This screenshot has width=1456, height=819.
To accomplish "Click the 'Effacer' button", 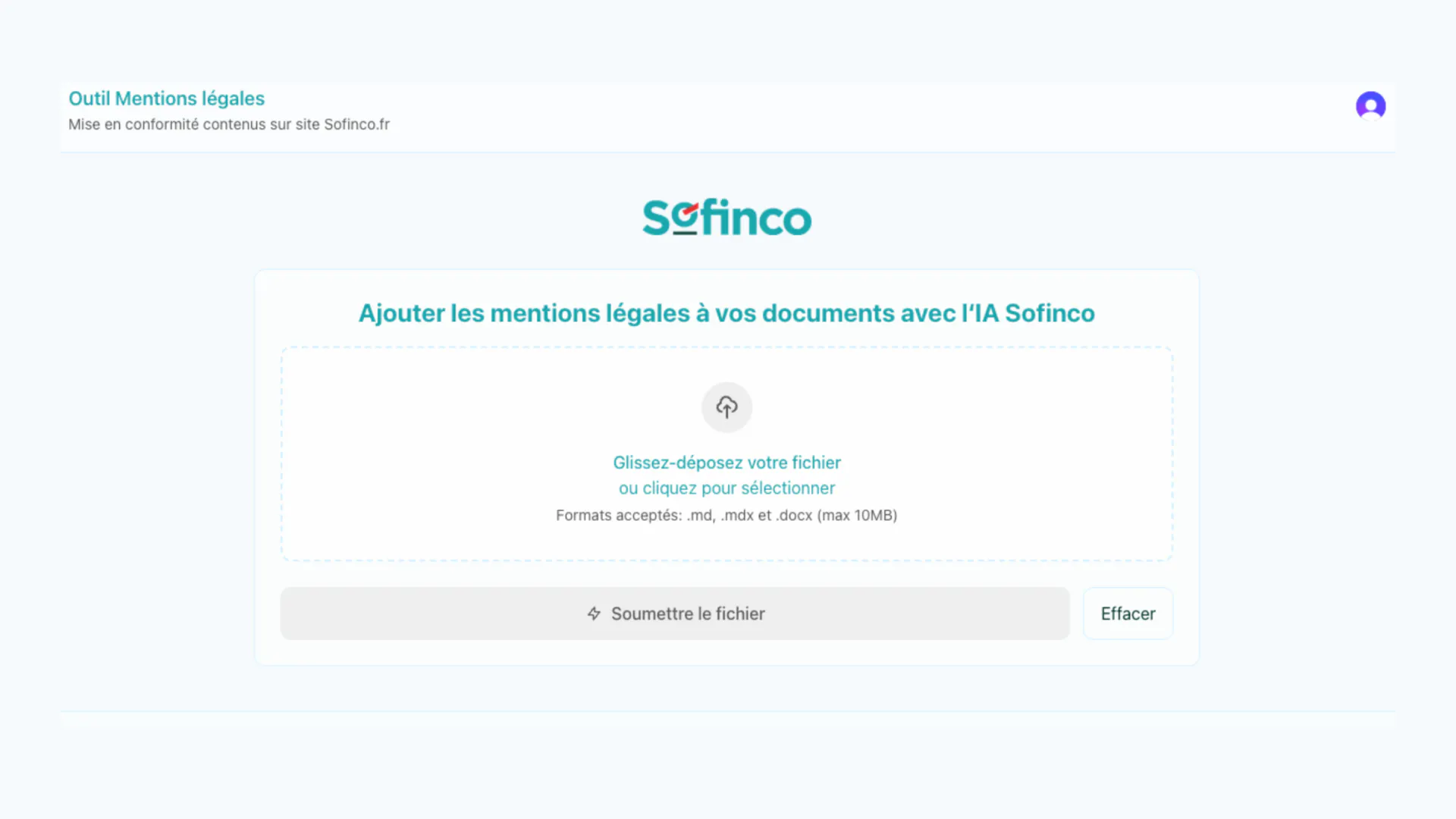I will coord(1128,613).
